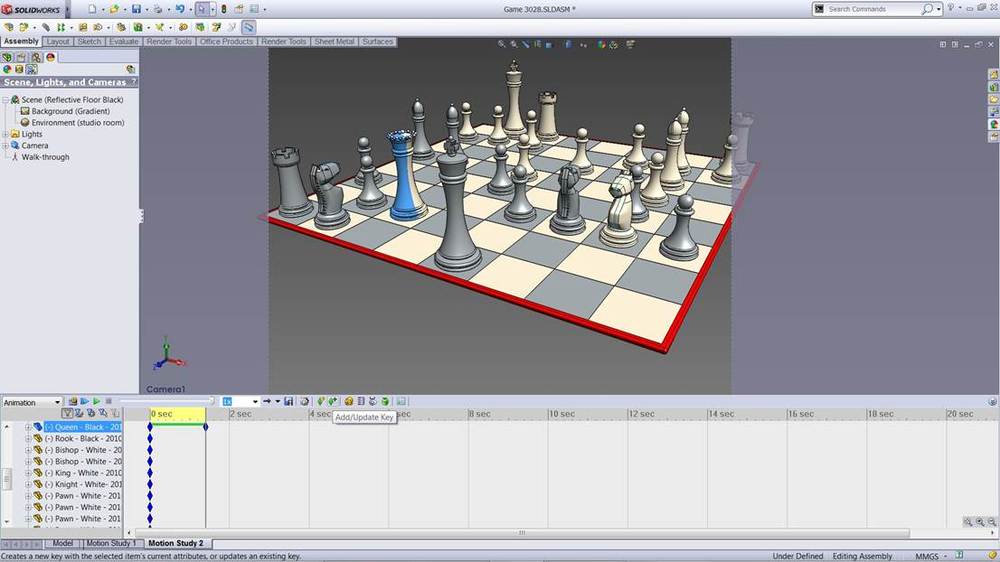
Task: Click the Add/Update Key icon
Action: [x=332, y=401]
